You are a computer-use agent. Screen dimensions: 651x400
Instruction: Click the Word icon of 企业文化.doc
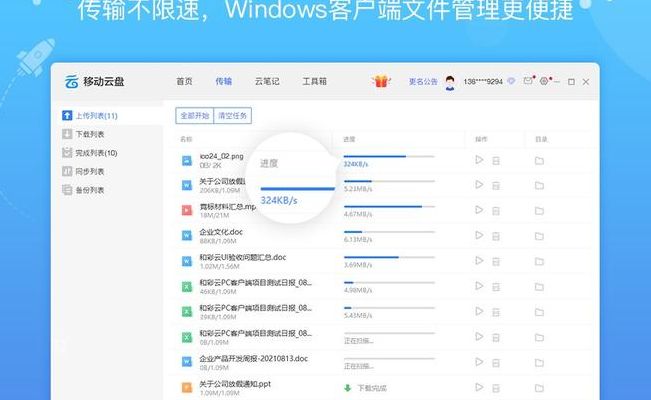click(187, 236)
